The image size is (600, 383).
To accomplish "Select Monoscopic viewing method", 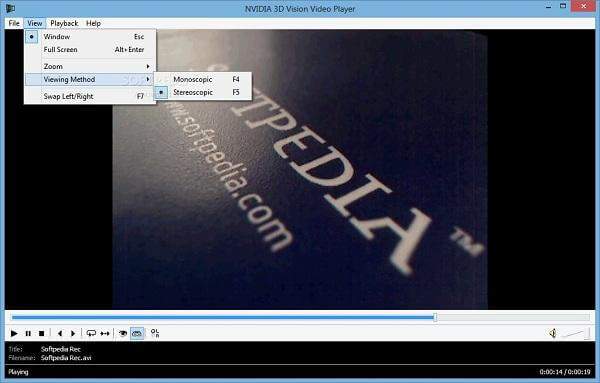I will (203, 80).
